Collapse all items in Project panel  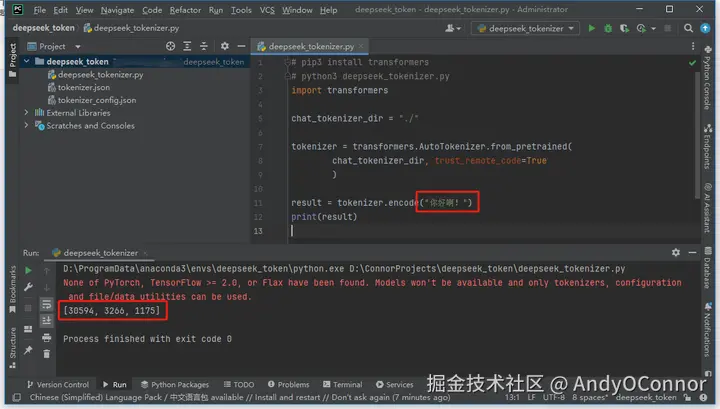pos(203,46)
